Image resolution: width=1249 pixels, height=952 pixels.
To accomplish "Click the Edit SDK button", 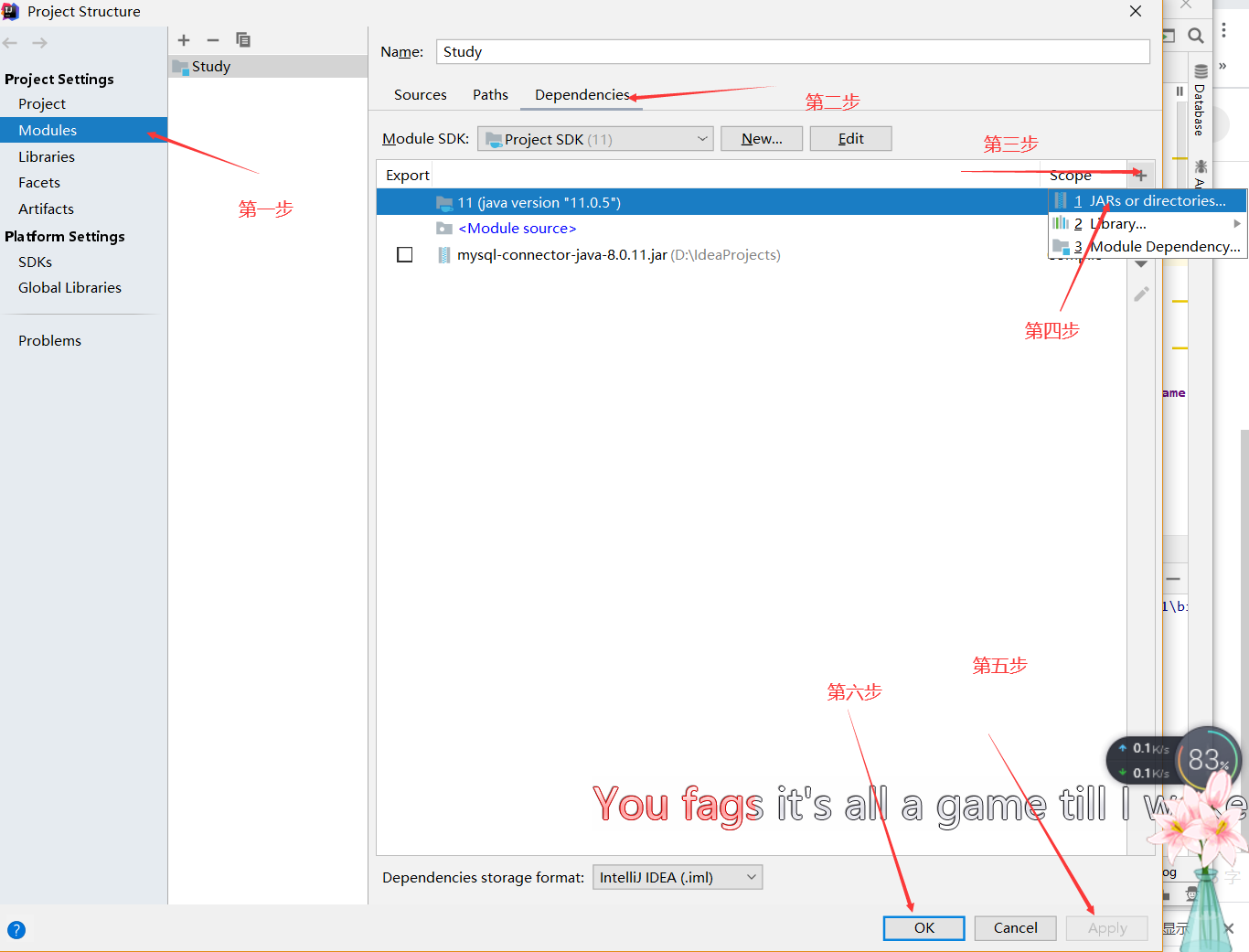I will coord(851,139).
